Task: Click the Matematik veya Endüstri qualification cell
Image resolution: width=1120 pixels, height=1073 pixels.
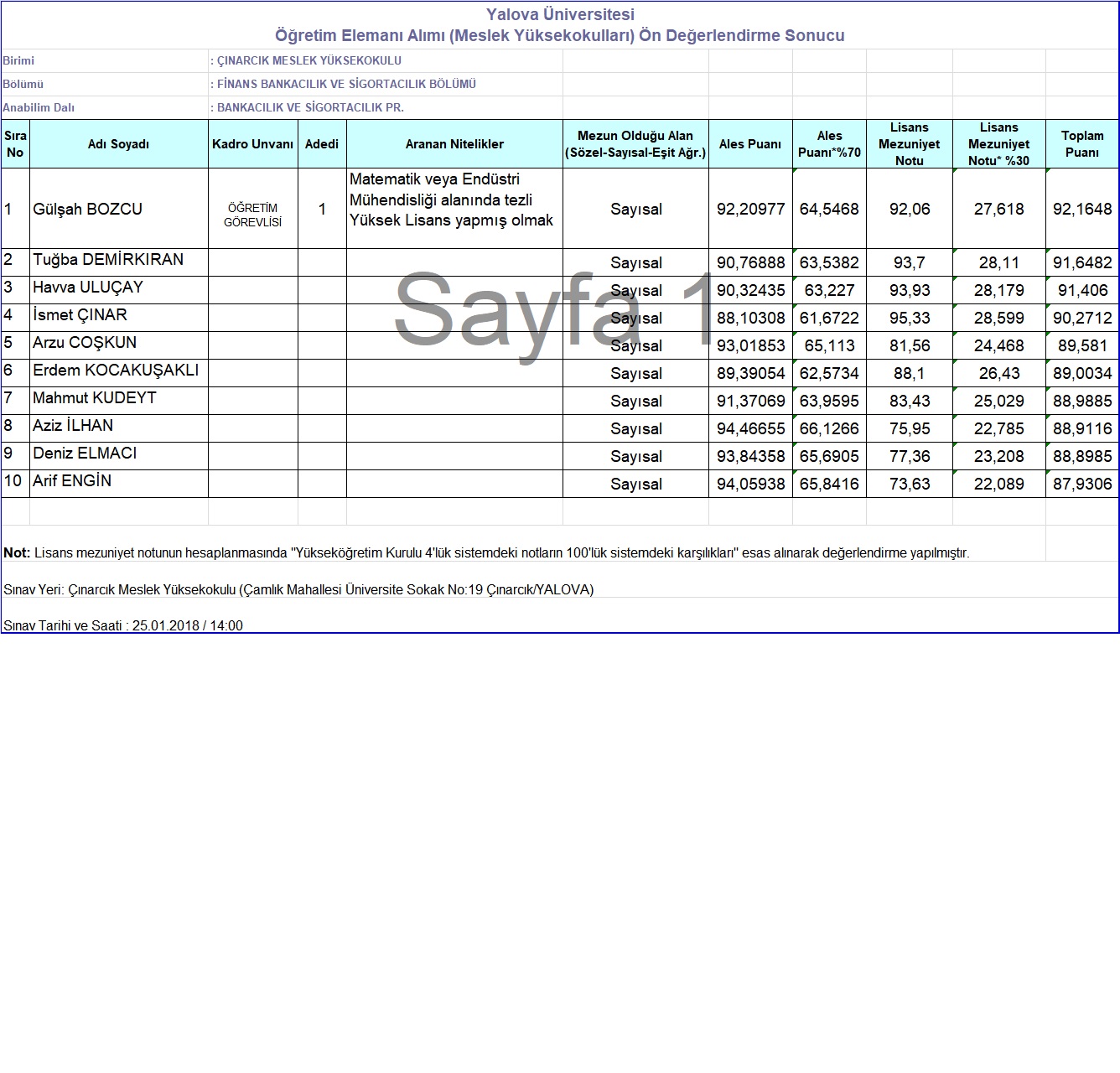Action: click(x=454, y=209)
